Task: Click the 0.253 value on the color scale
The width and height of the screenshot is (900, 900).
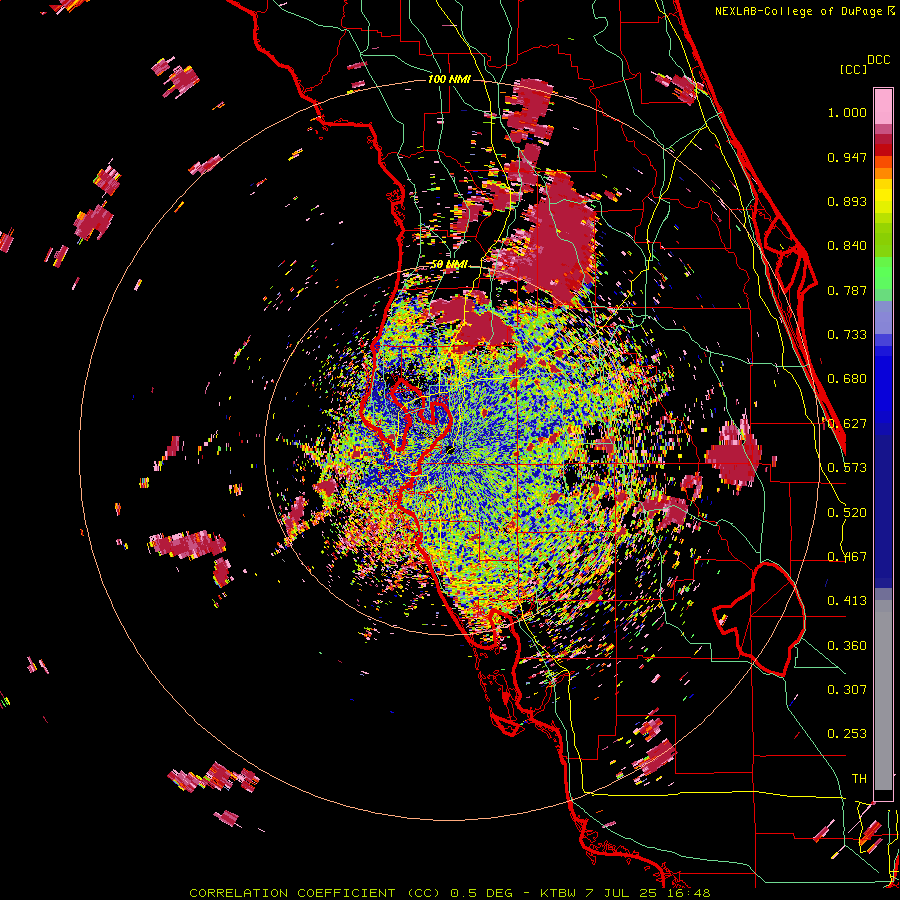Action: (847, 734)
